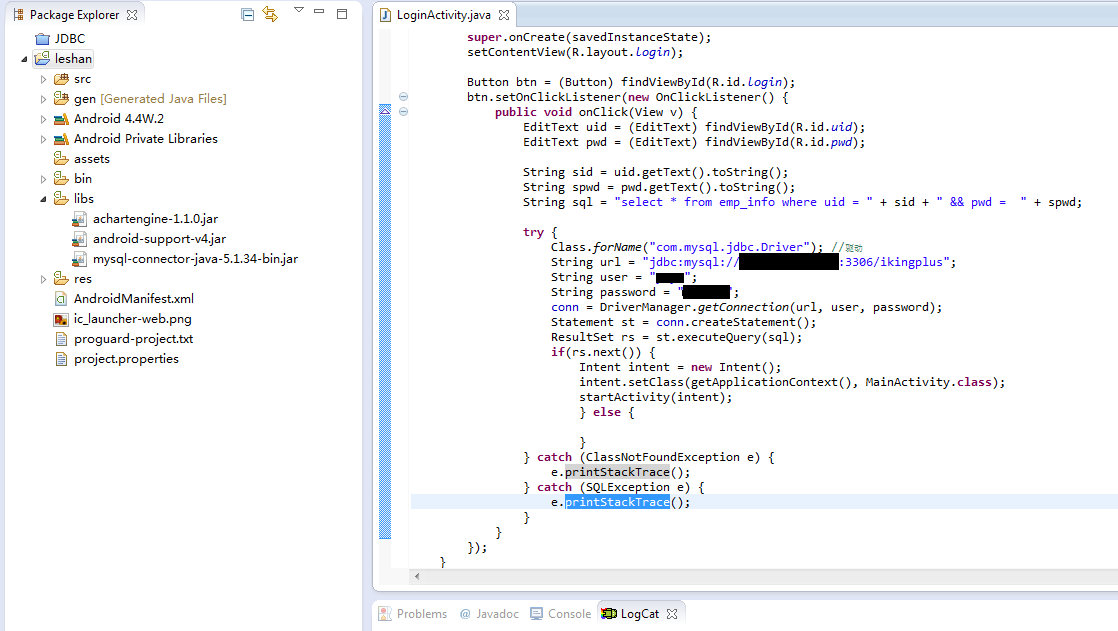This screenshot has height=631, width=1118.
Task: Collapse the setOnClickListener code fold
Action: 403,97
